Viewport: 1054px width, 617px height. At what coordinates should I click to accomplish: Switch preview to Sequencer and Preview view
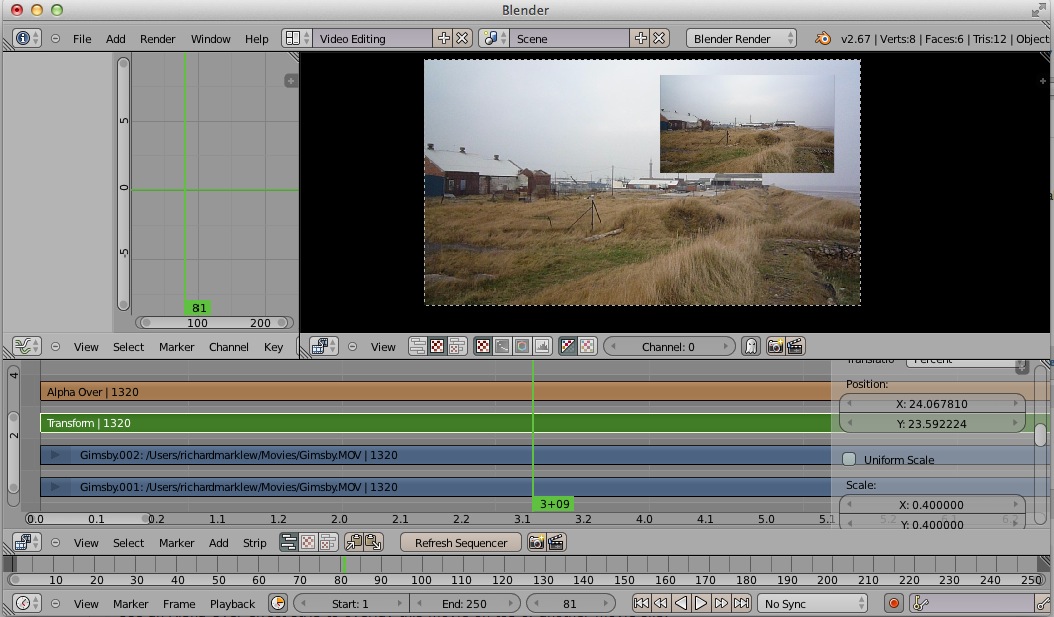[457, 347]
